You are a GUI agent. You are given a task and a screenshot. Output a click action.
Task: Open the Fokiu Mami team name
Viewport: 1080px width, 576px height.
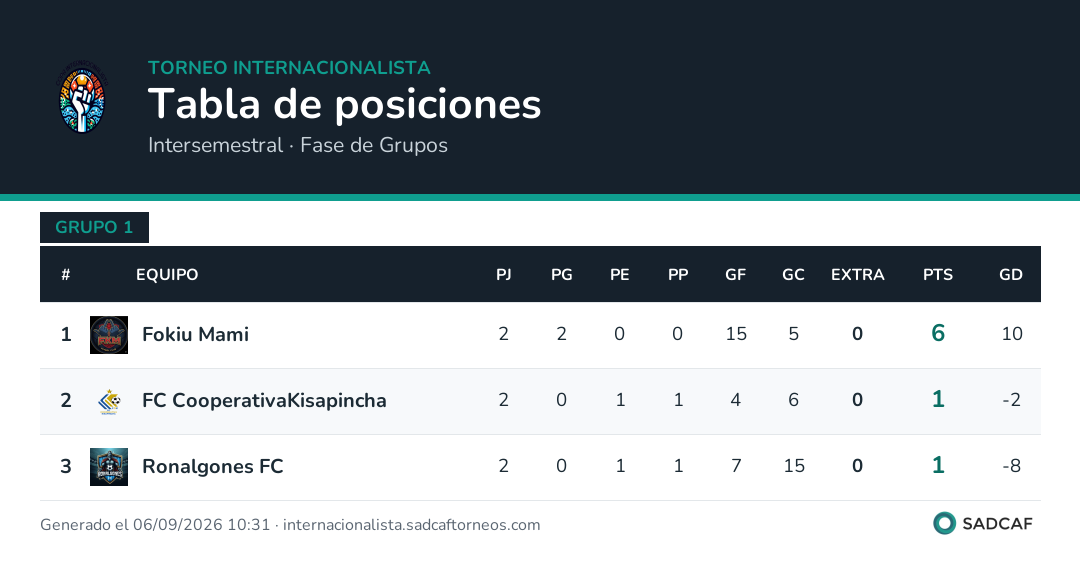point(196,334)
